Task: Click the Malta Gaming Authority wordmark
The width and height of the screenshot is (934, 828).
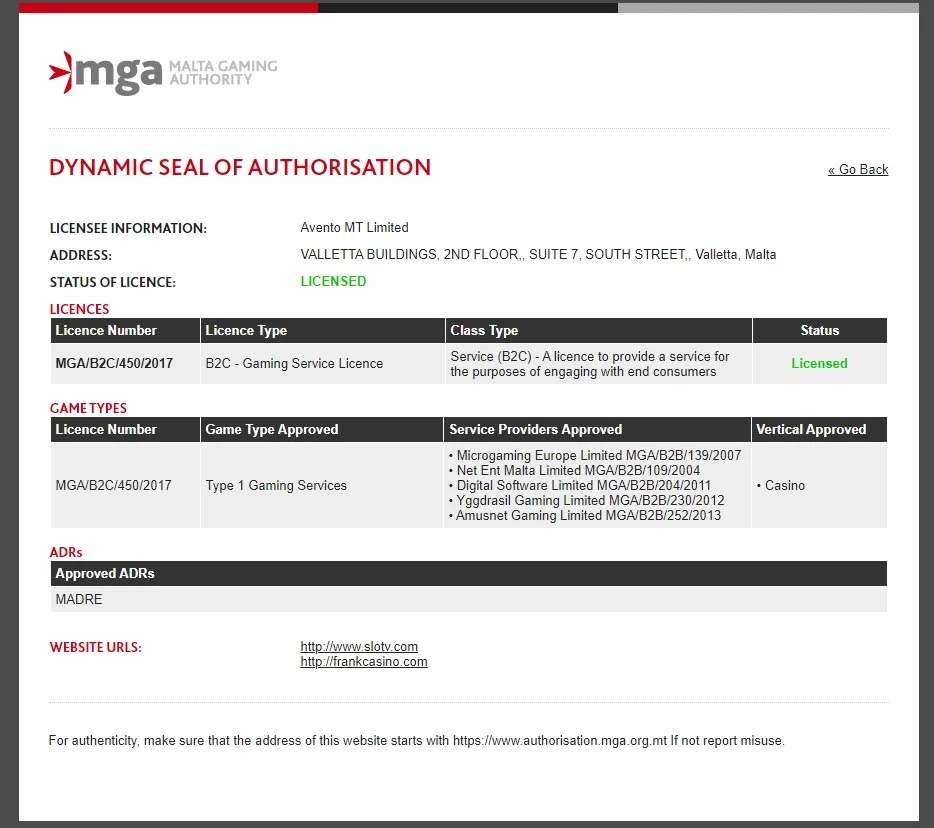Action: (x=223, y=73)
